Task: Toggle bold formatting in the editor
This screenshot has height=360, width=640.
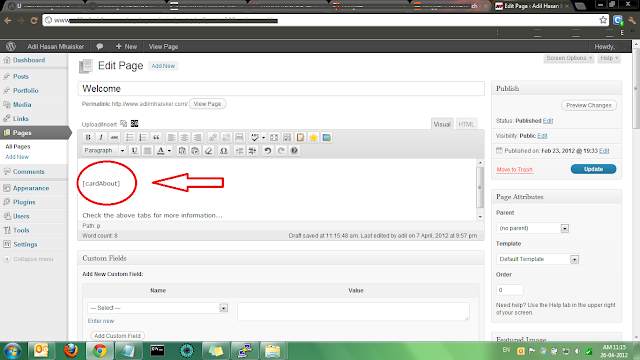Action: [88, 138]
